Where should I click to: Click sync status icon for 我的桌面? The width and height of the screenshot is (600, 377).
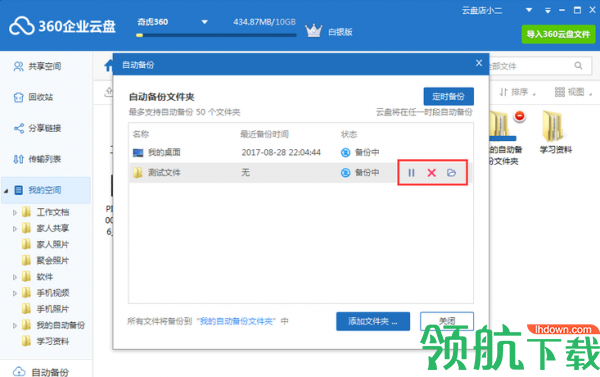click(345, 153)
